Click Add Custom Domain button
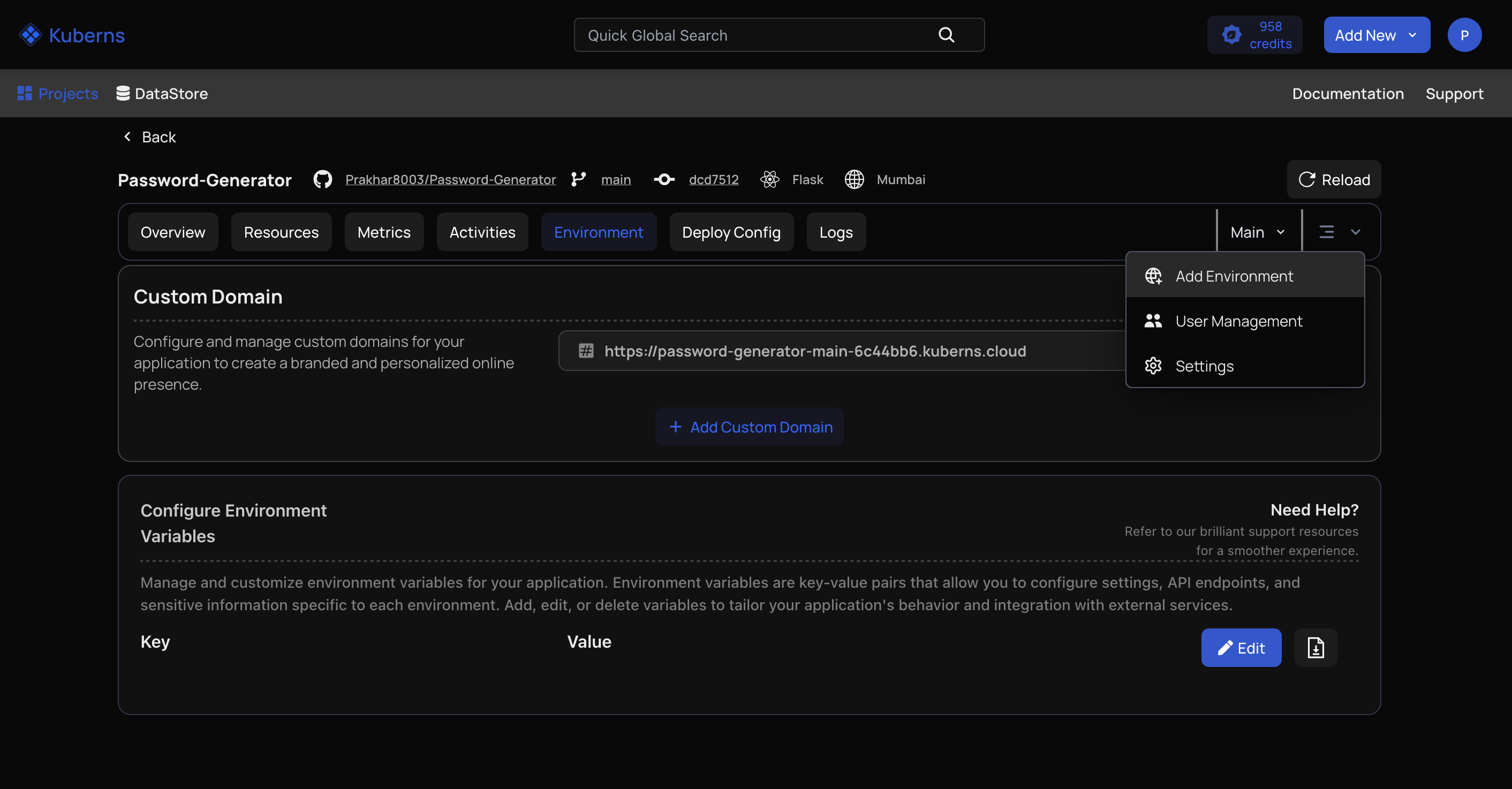This screenshot has width=1512, height=789. click(749, 427)
